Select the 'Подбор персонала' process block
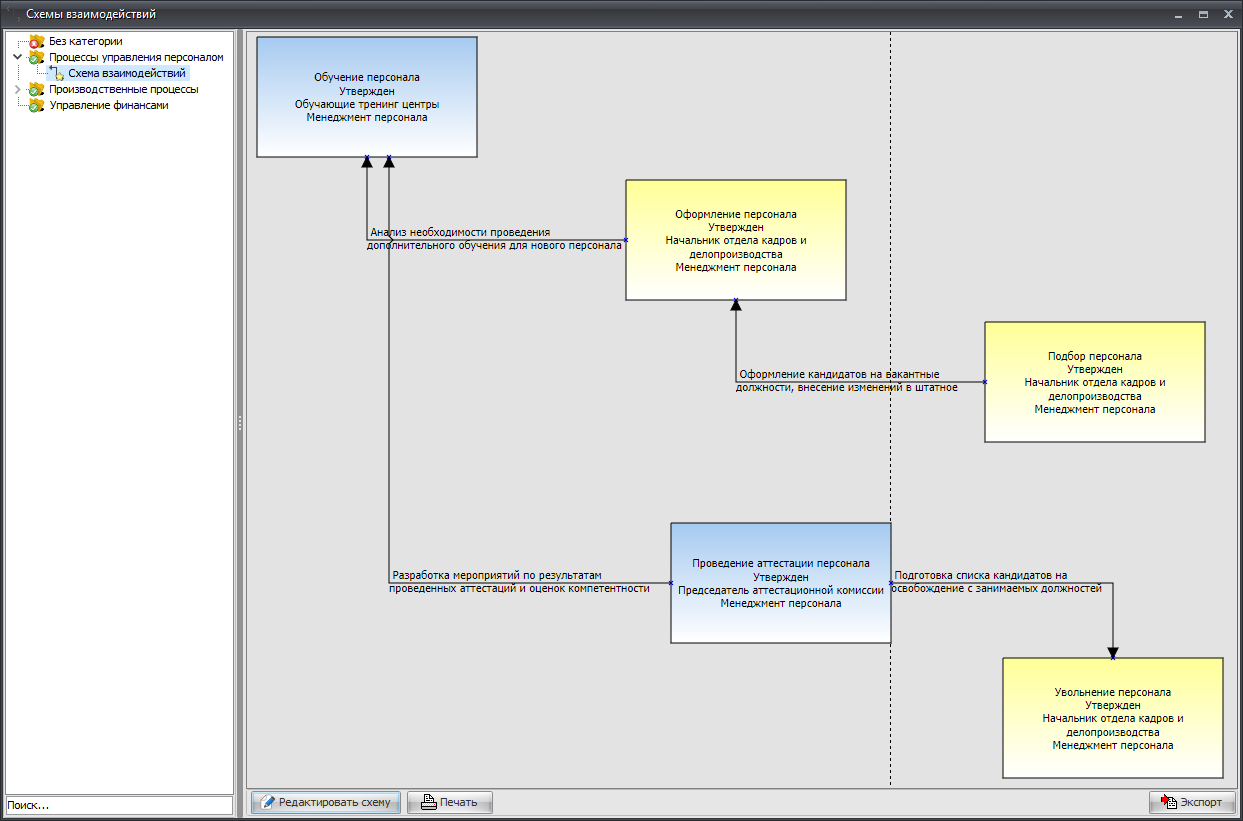This screenshot has width=1243, height=821. (x=1094, y=382)
